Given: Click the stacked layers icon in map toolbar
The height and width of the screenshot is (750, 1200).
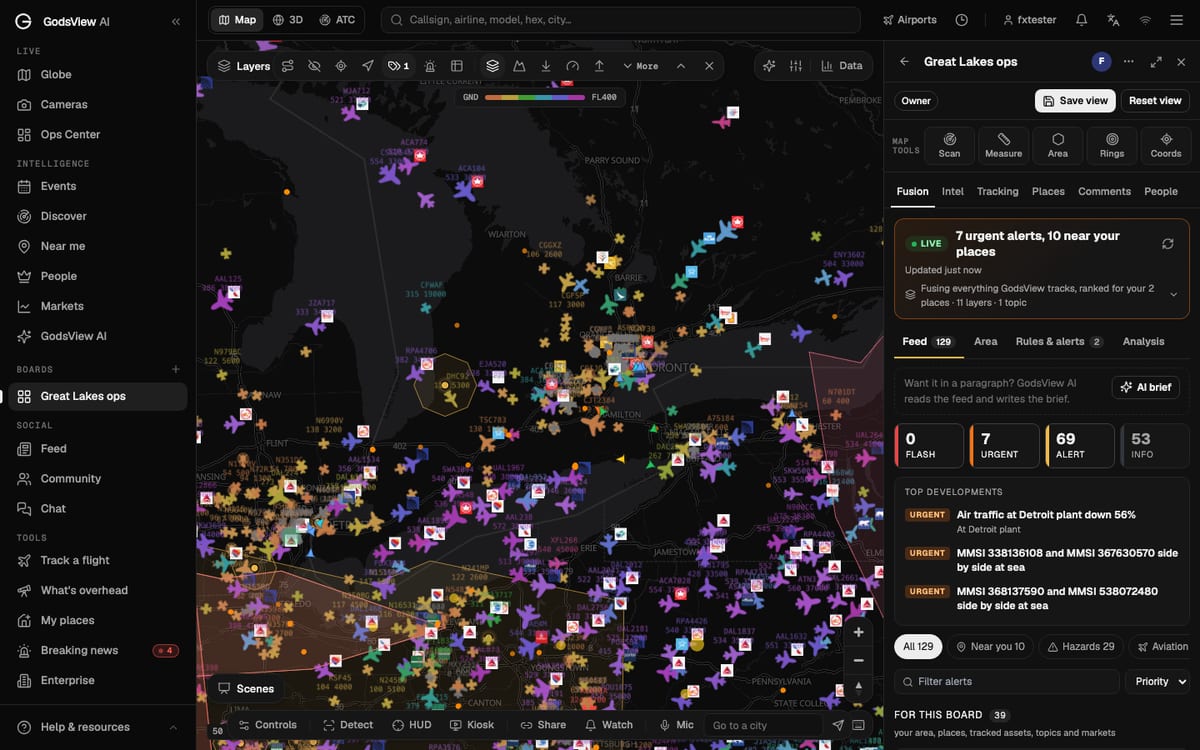Looking at the screenshot, I should (x=492, y=66).
